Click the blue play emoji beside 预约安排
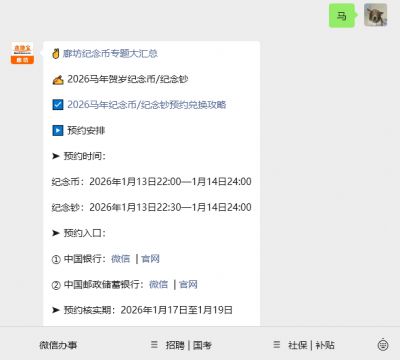Viewport: 400px width, 360px height. (x=58, y=130)
